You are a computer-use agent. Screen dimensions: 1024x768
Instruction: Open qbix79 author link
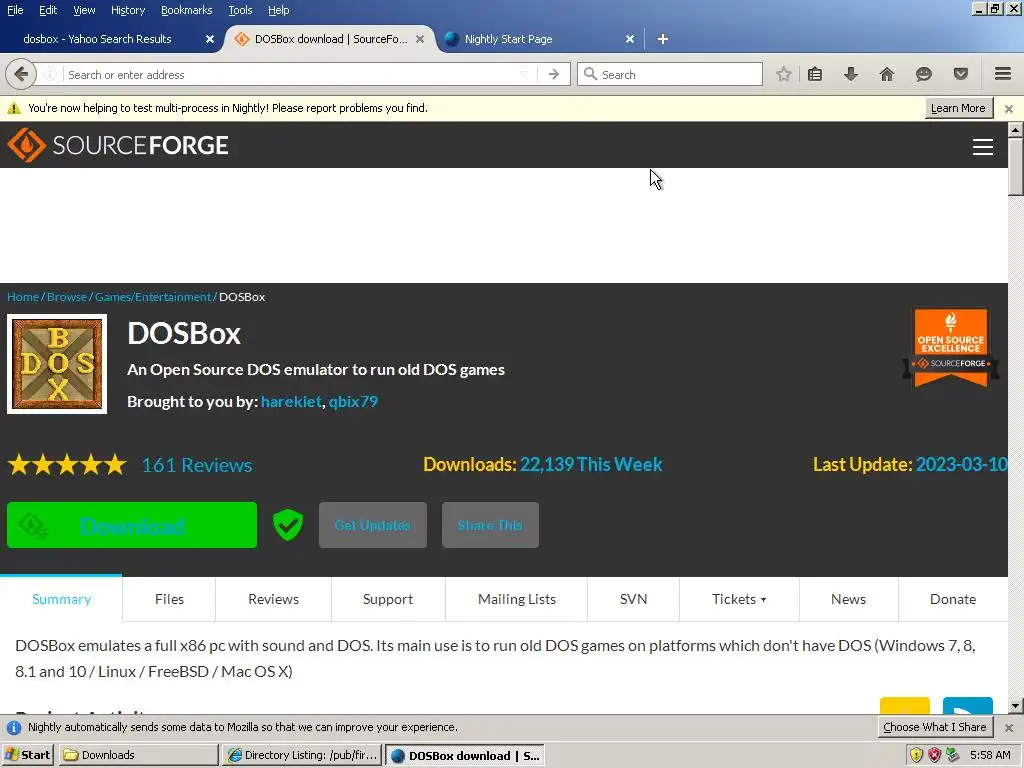click(353, 402)
